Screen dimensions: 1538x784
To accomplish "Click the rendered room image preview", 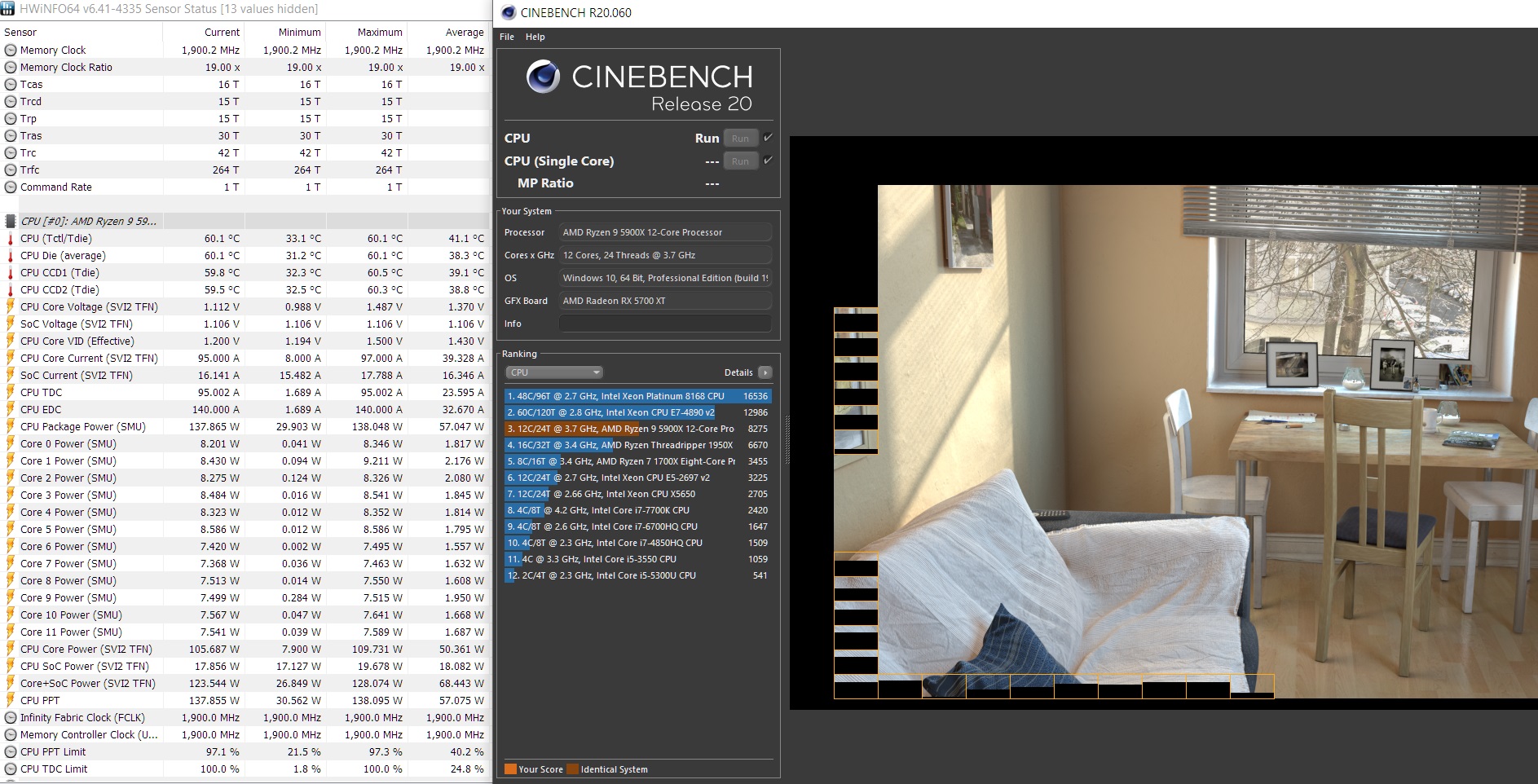I will [1164, 423].
